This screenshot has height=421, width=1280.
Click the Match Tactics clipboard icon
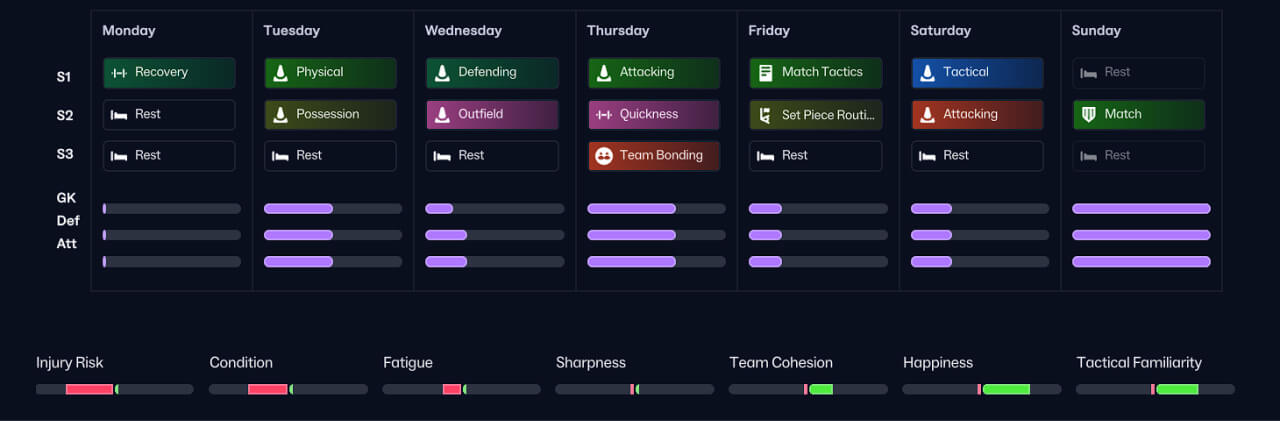coord(766,73)
